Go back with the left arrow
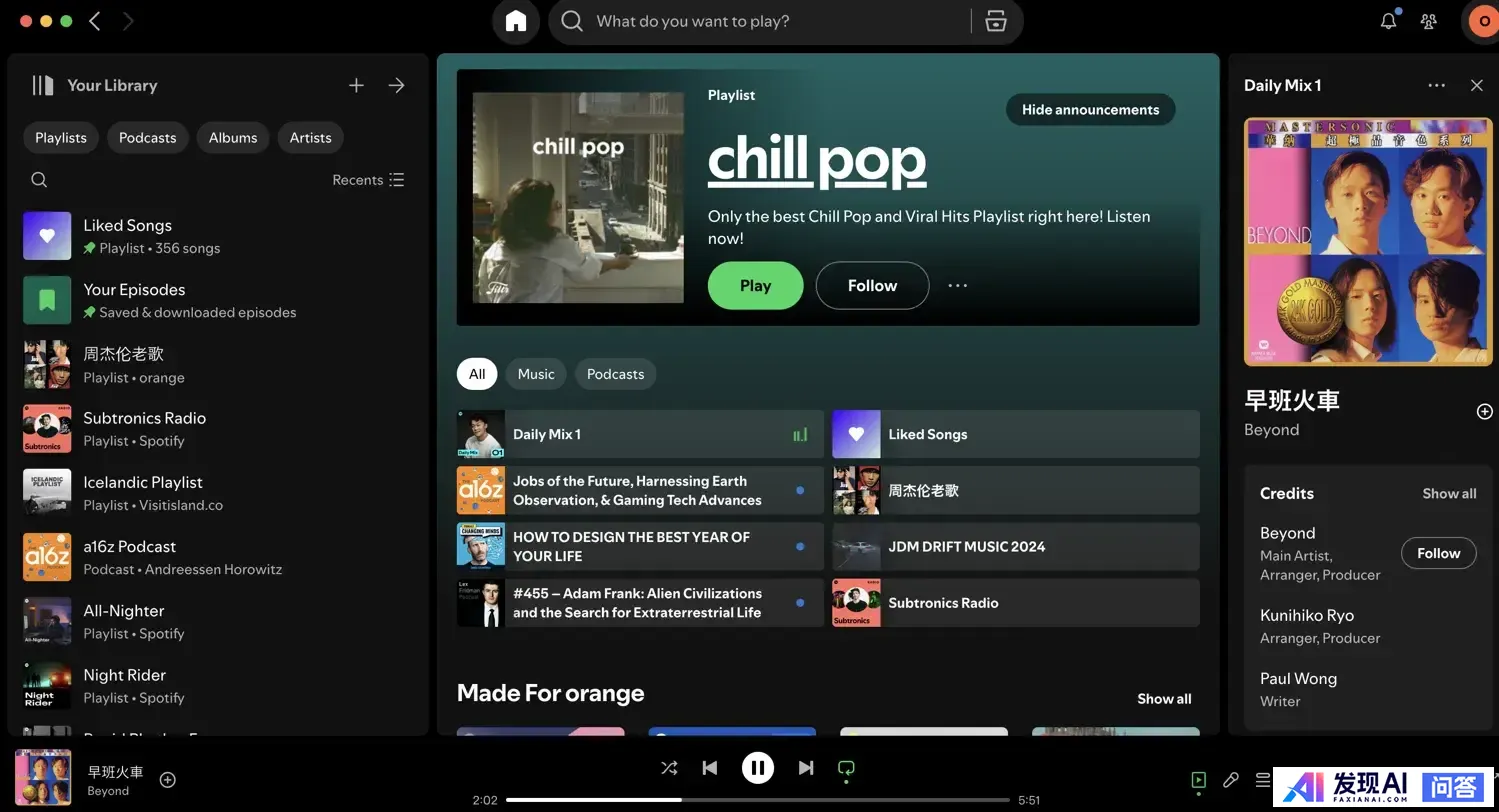This screenshot has width=1499, height=812. pyautogui.click(x=95, y=21)
